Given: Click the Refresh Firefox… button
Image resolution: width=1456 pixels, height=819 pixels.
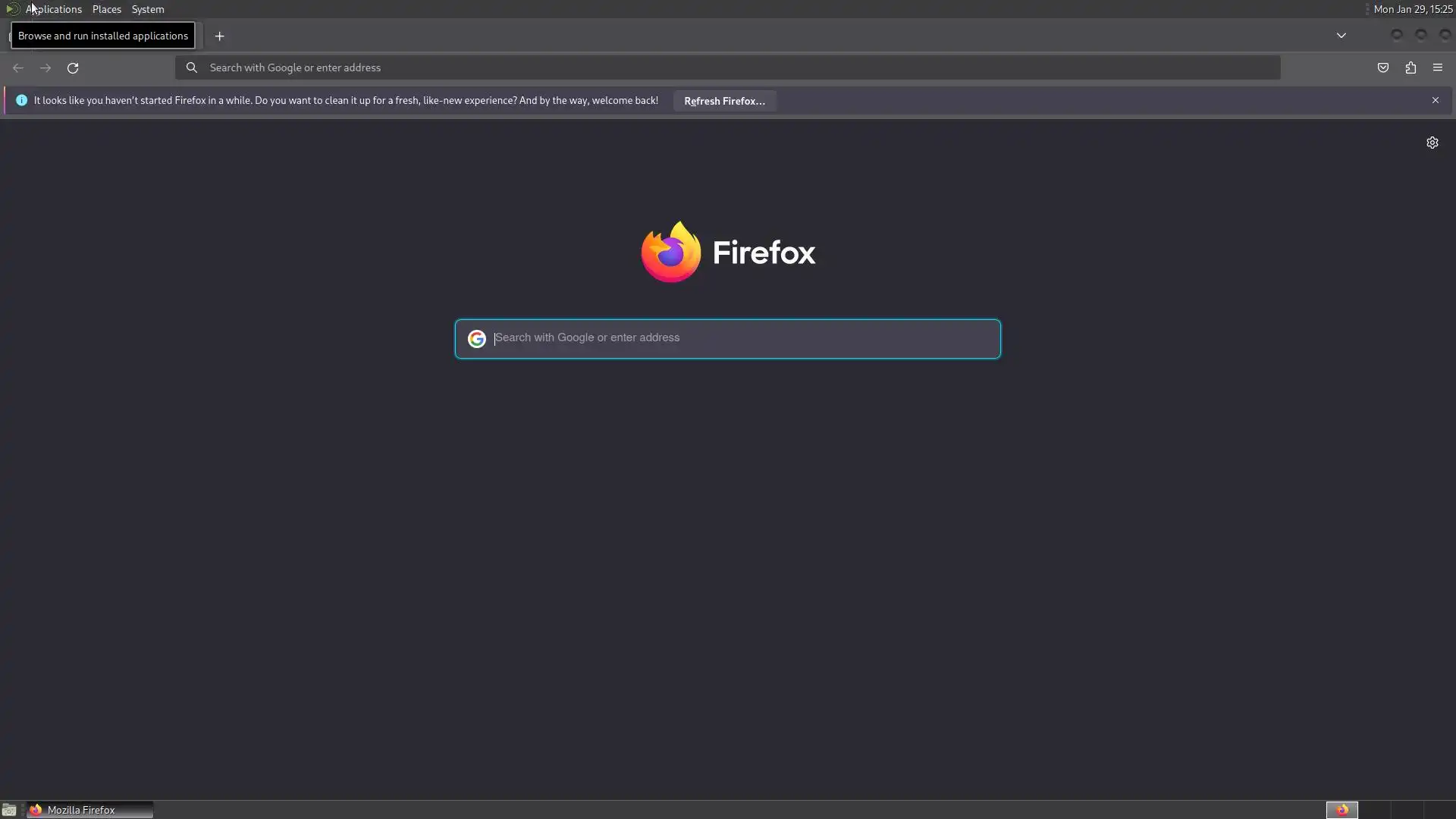Looking at the screenshot, I should pyautogui.click(x=723, y=101).
